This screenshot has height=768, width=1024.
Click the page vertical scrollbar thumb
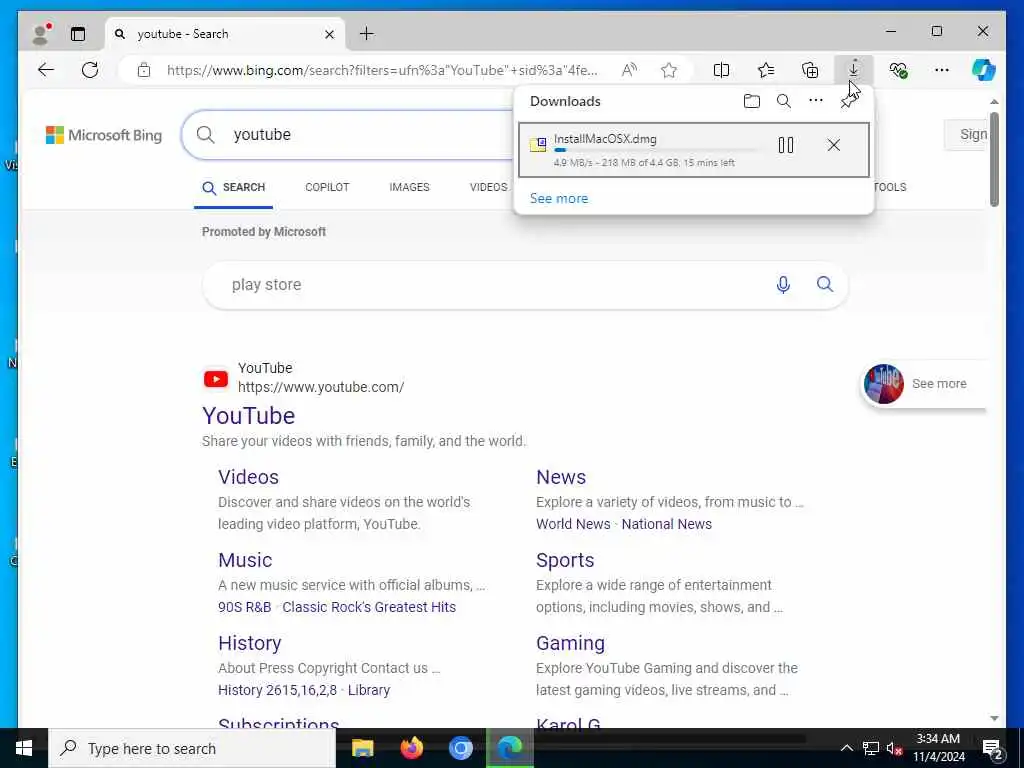(994, 159)
